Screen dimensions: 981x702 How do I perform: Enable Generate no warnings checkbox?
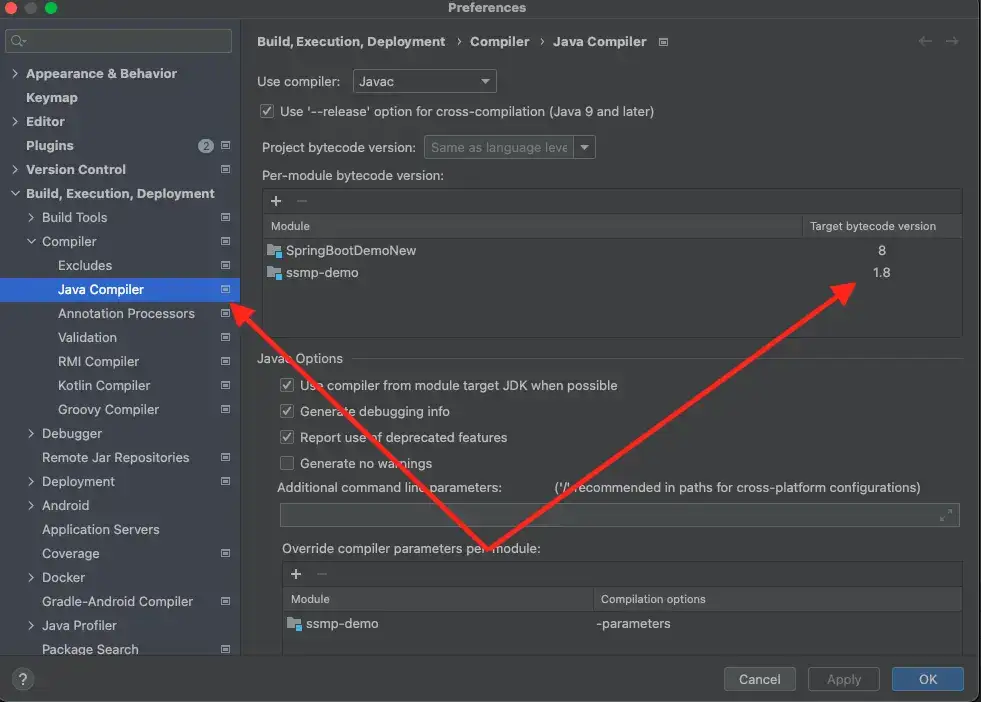click(x=288, y=464)
